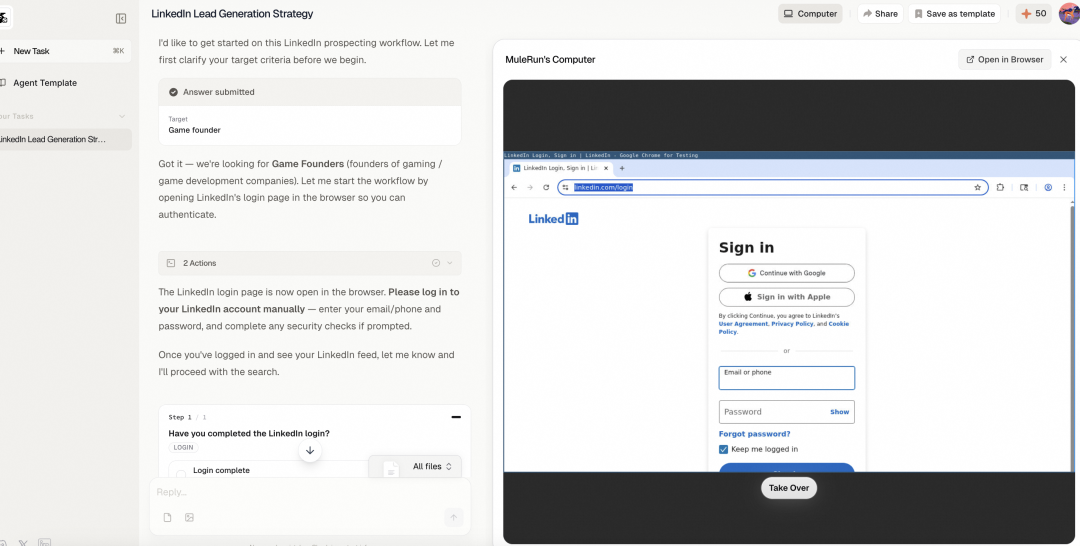Collapse the Step 1 question card
This screenshot has width=1080, height=546.
tap(456, 417)
